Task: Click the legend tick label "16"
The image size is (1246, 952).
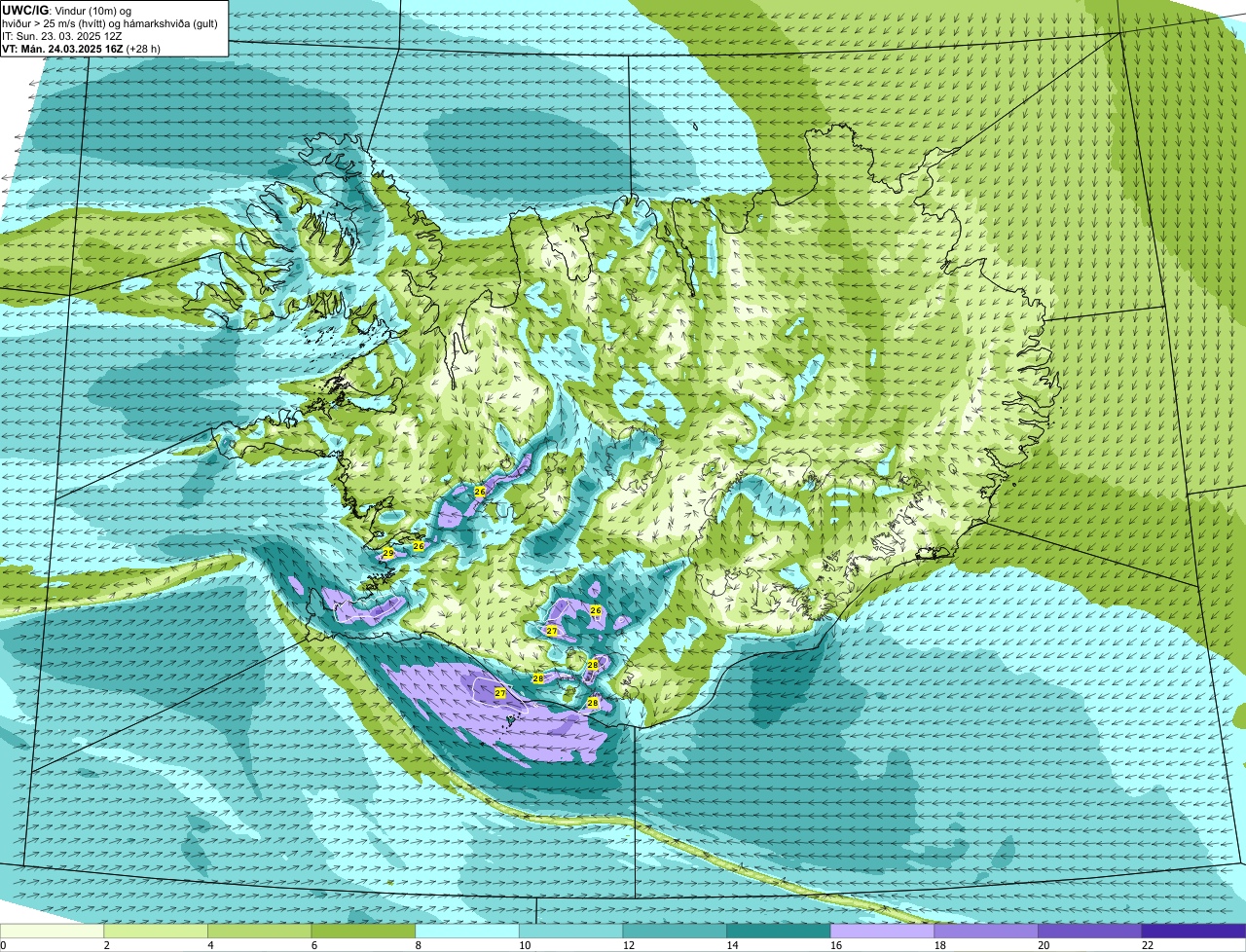Action: pyautogui.click(x=835, y=945)
